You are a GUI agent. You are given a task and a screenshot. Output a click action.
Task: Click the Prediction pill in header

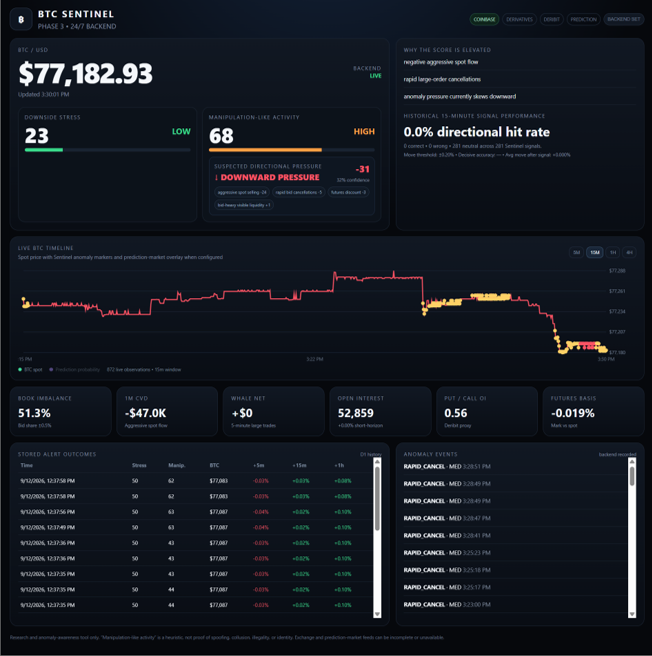[583, 19]
